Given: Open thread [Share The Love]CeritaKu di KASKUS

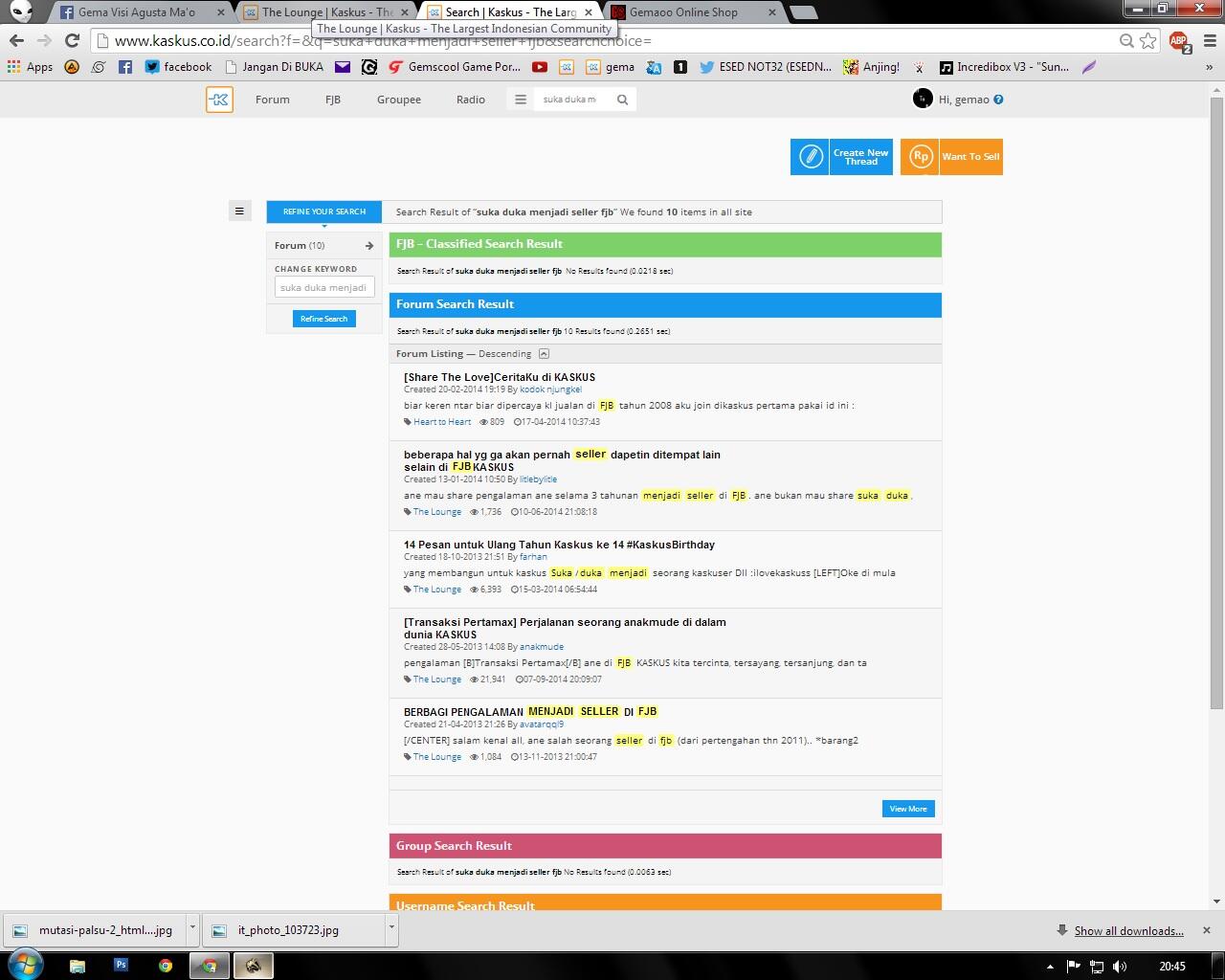Looking at the screenshot, I should click(x=500, y=377).
